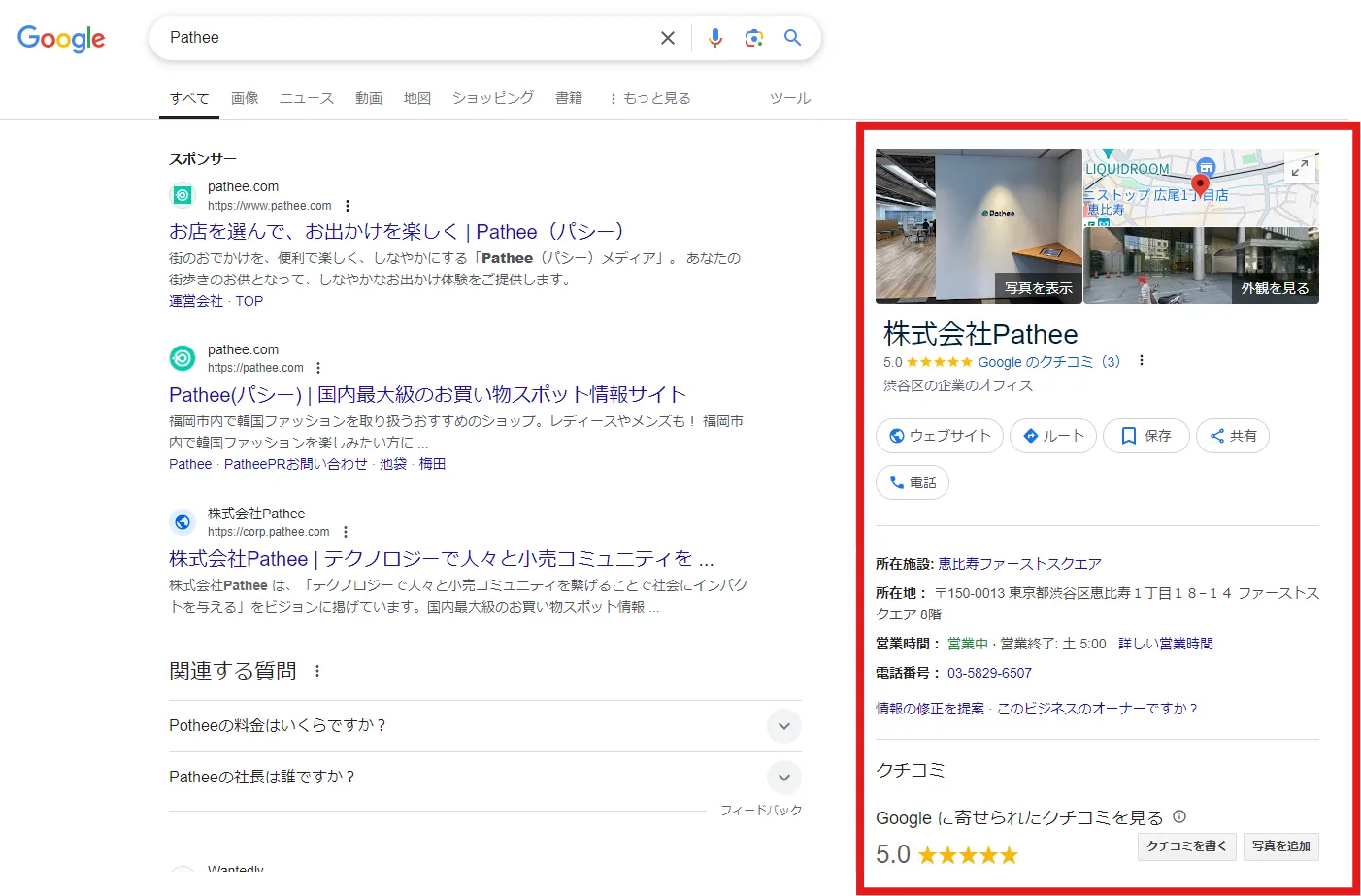
Task: Clear the query using the X icon
Action: coord(668,37)
